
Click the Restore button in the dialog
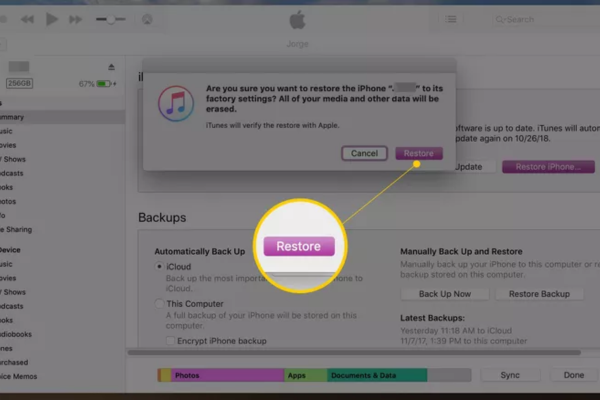(x=419, y=153)
